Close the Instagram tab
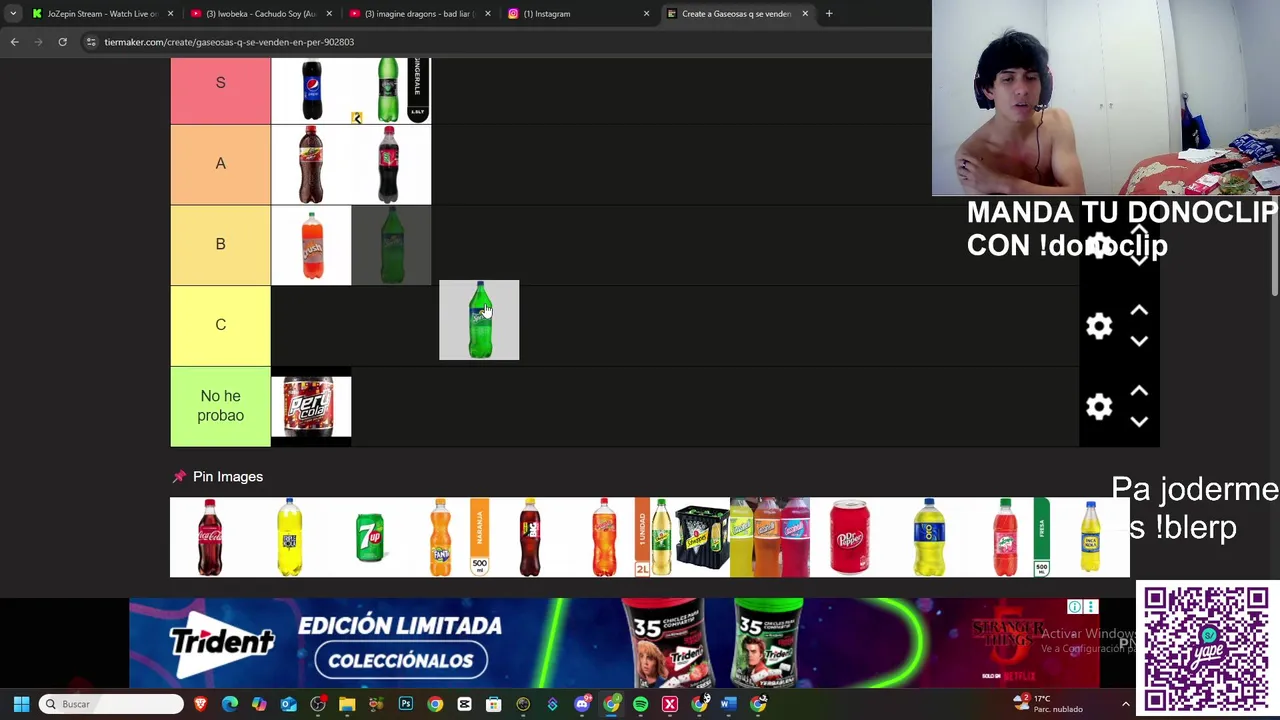1280x720 pixels. click(x=646, y=14)
